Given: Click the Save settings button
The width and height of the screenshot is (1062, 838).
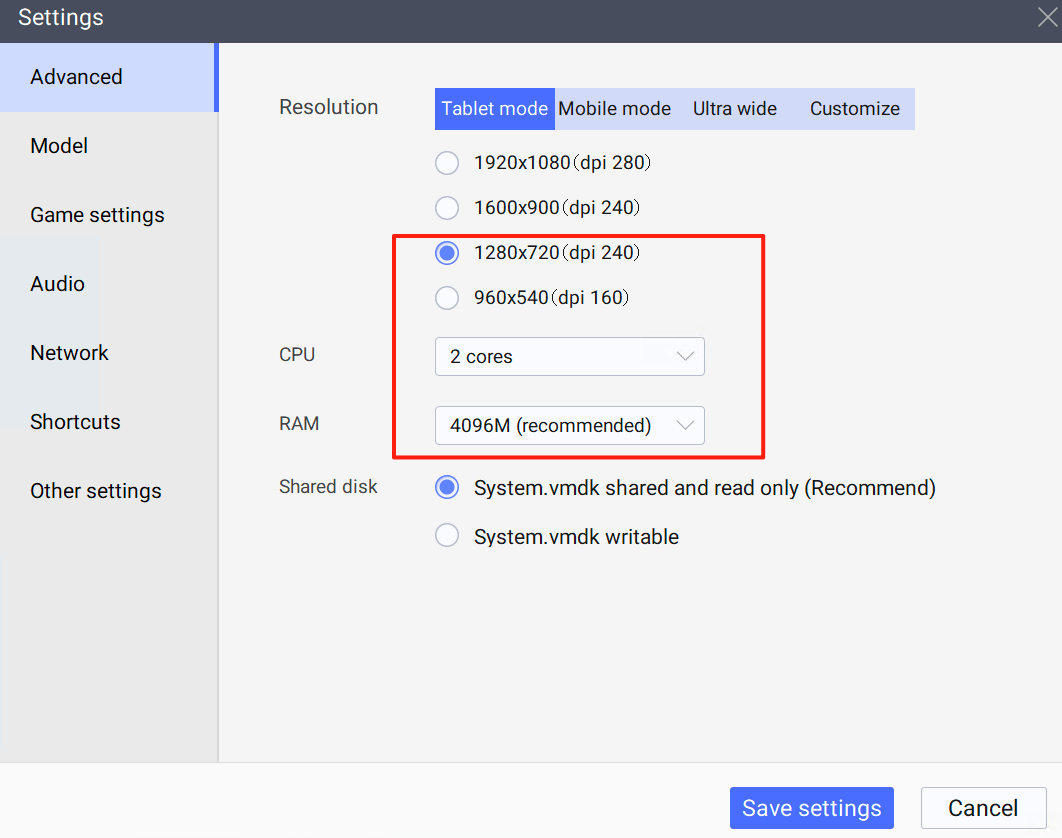Looking at the screenshot, I should 811,808.
